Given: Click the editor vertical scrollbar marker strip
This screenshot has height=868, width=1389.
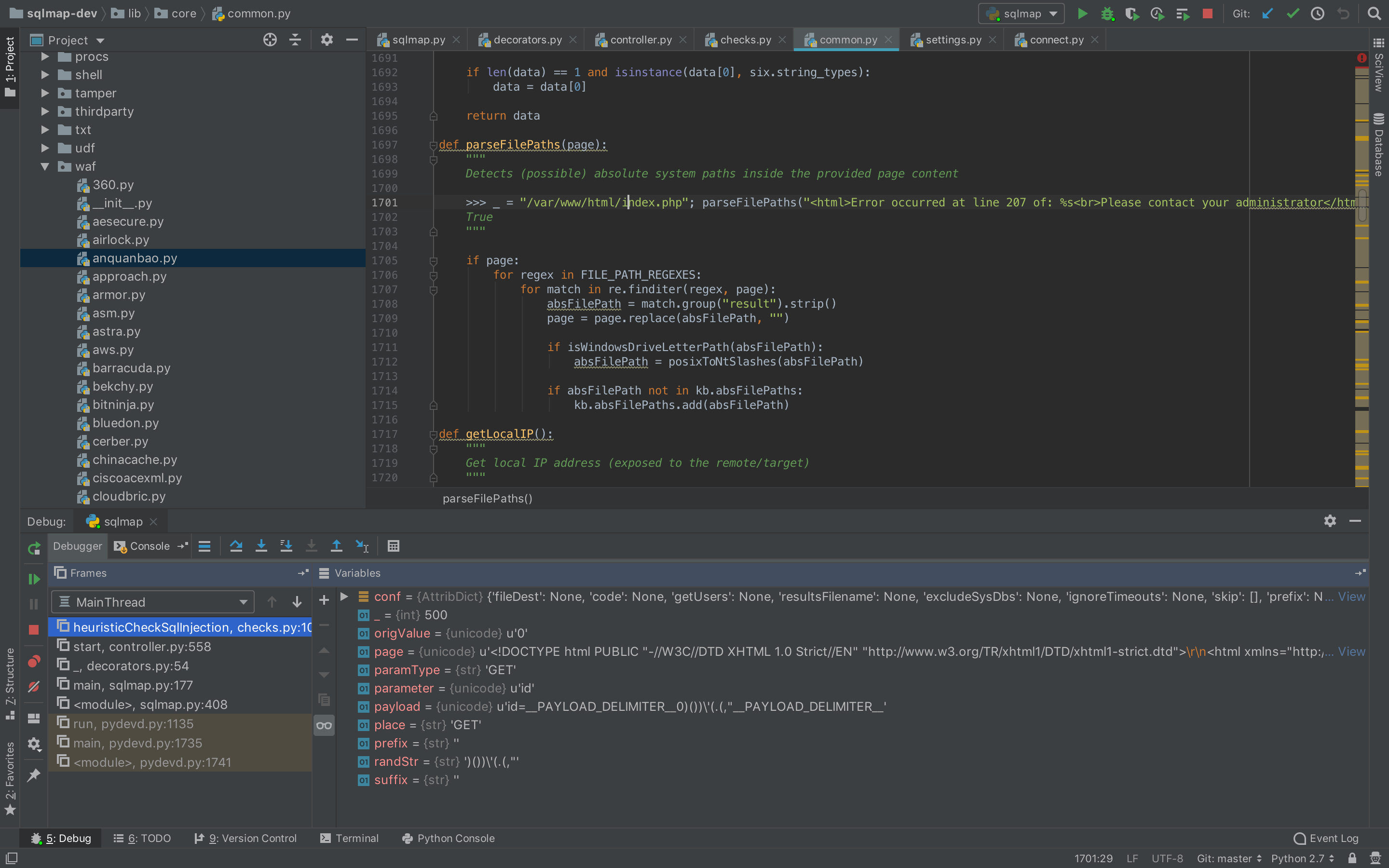Looking at the screenshot, I should click(1362, 275).
